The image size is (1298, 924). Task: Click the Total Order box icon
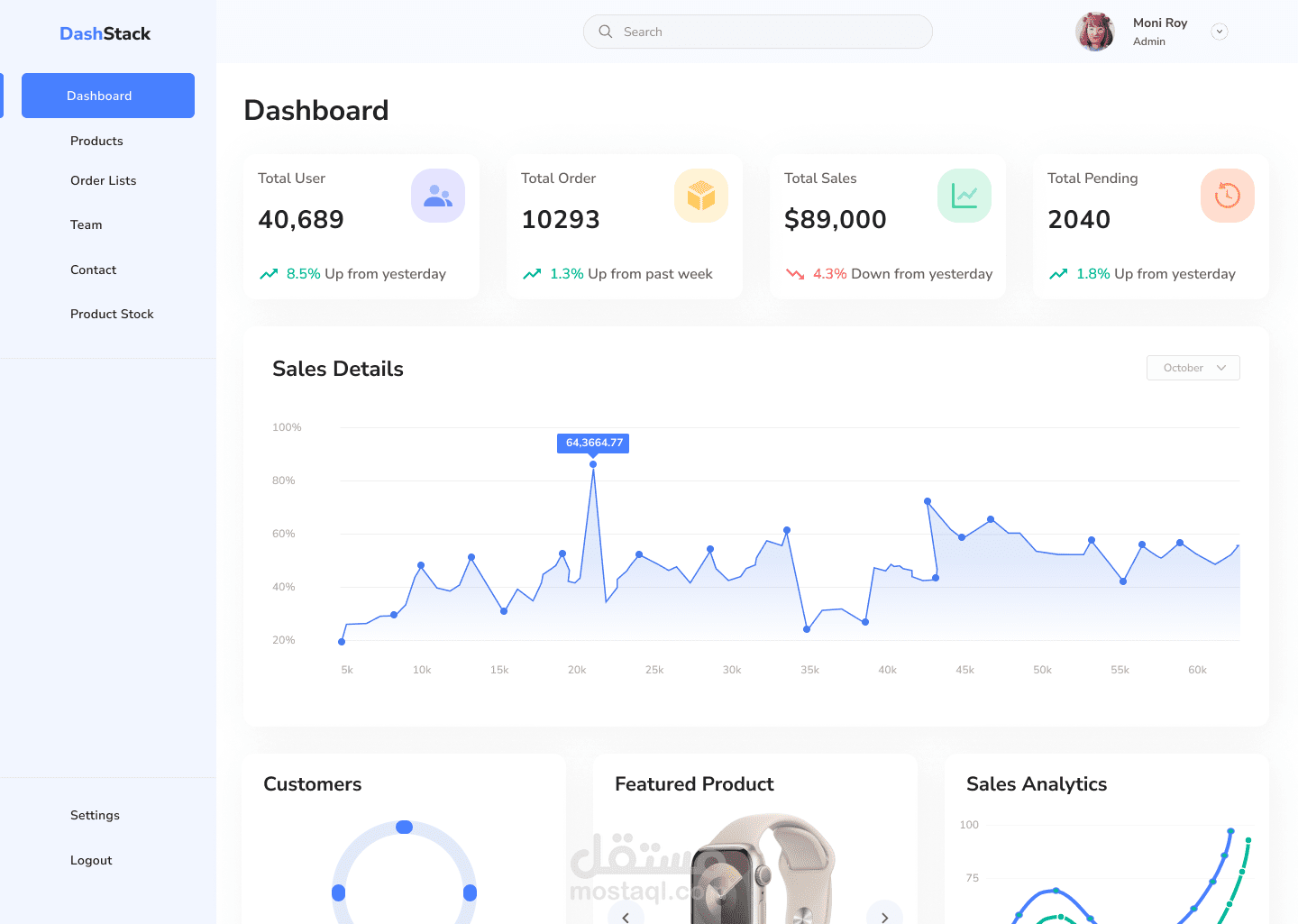pos(701,196)
